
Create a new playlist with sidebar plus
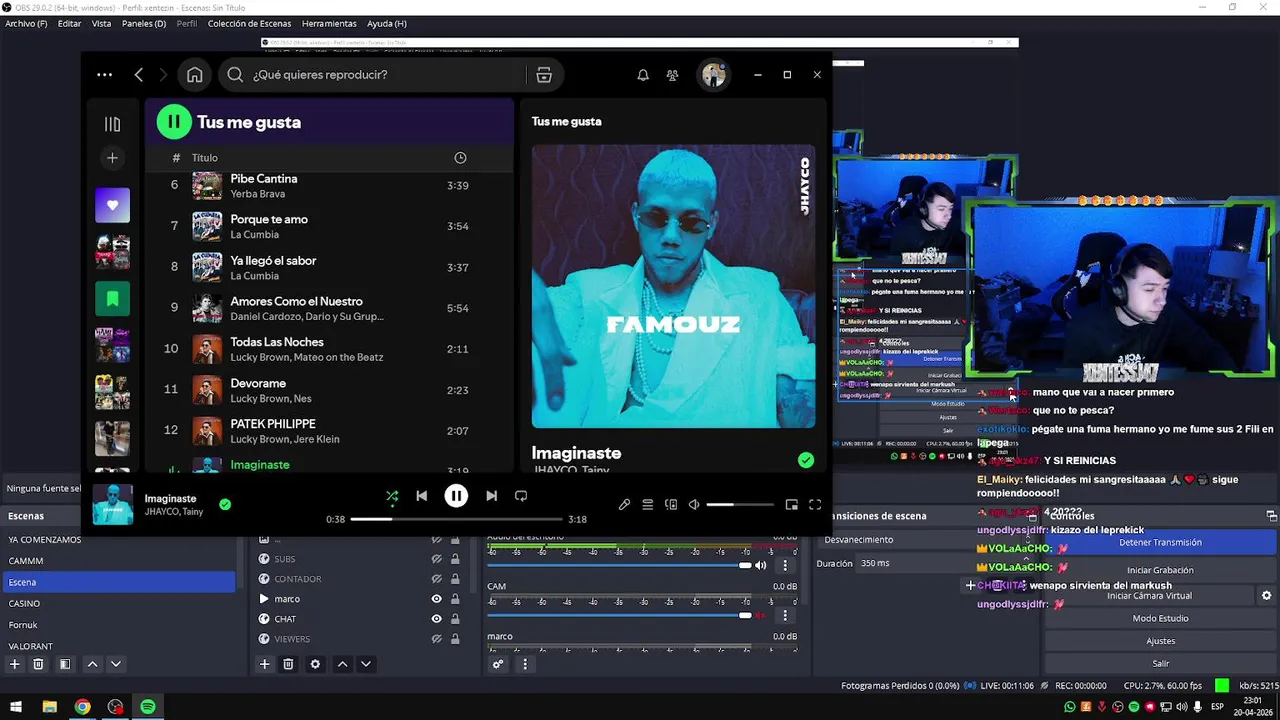pos(112,158)
